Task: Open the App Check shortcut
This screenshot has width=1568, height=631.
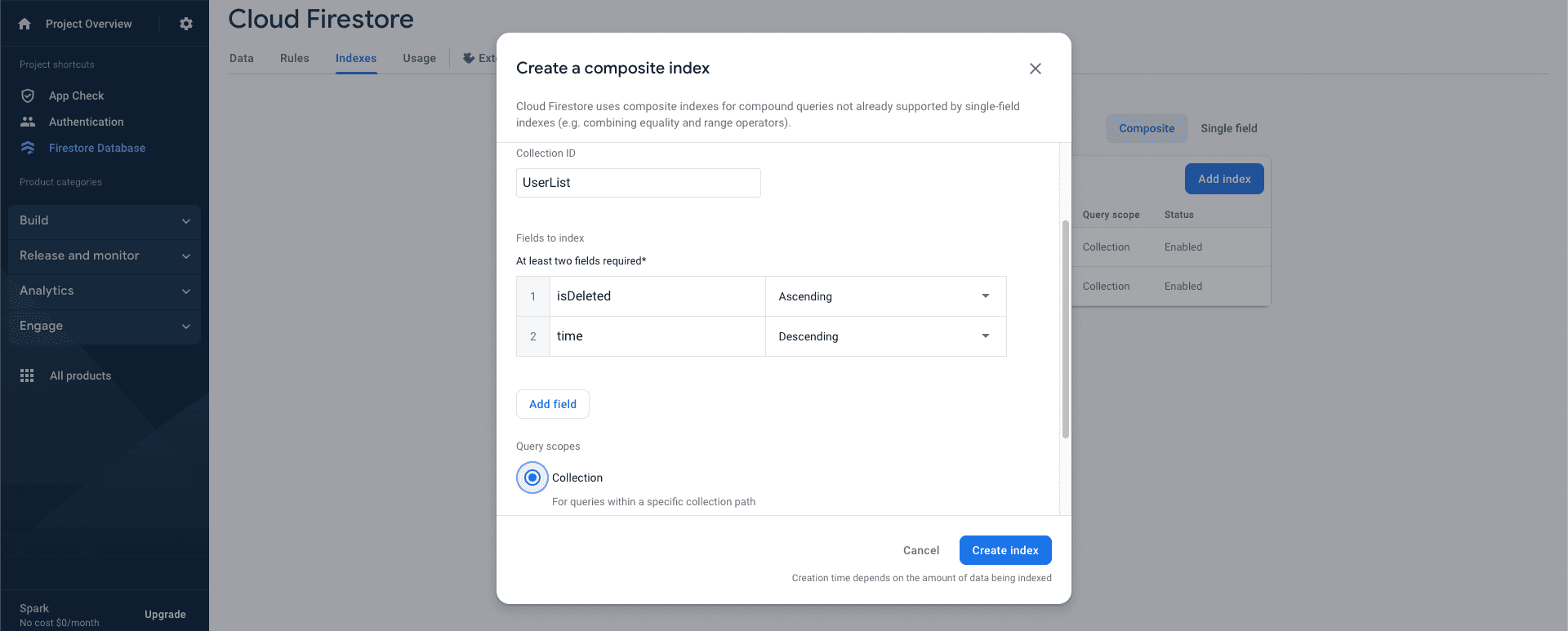Action: 77,96
